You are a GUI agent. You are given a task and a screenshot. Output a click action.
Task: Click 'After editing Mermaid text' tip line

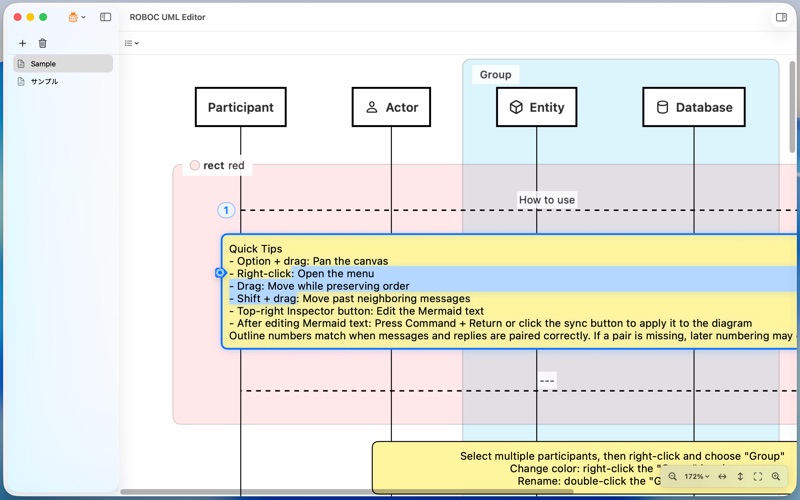click(490, 323)
